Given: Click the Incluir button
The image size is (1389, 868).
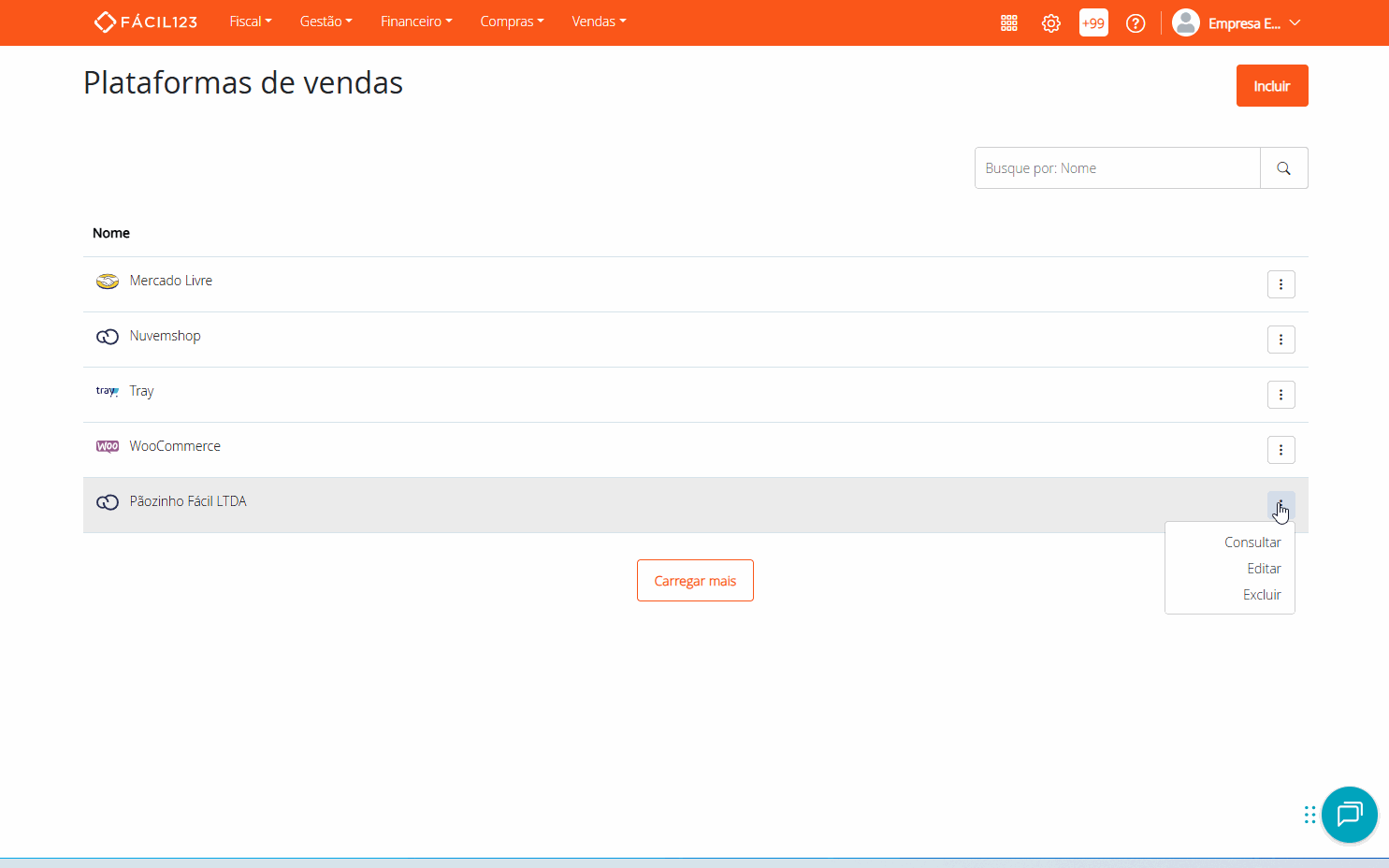Looking at the screenshot, I should [x=1271, y=86].
